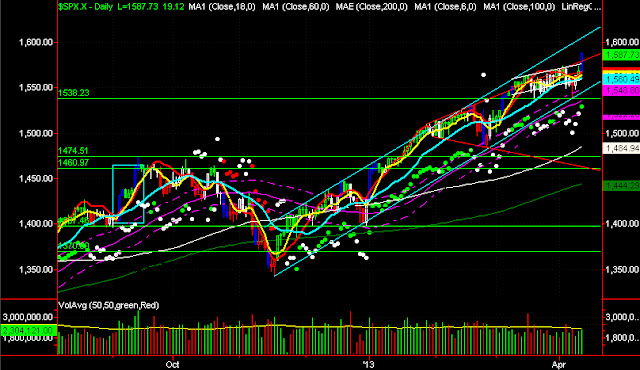Click the dark green 1,444.29 price tag
Screen dimensions: 640x370
tap(622, 186)
